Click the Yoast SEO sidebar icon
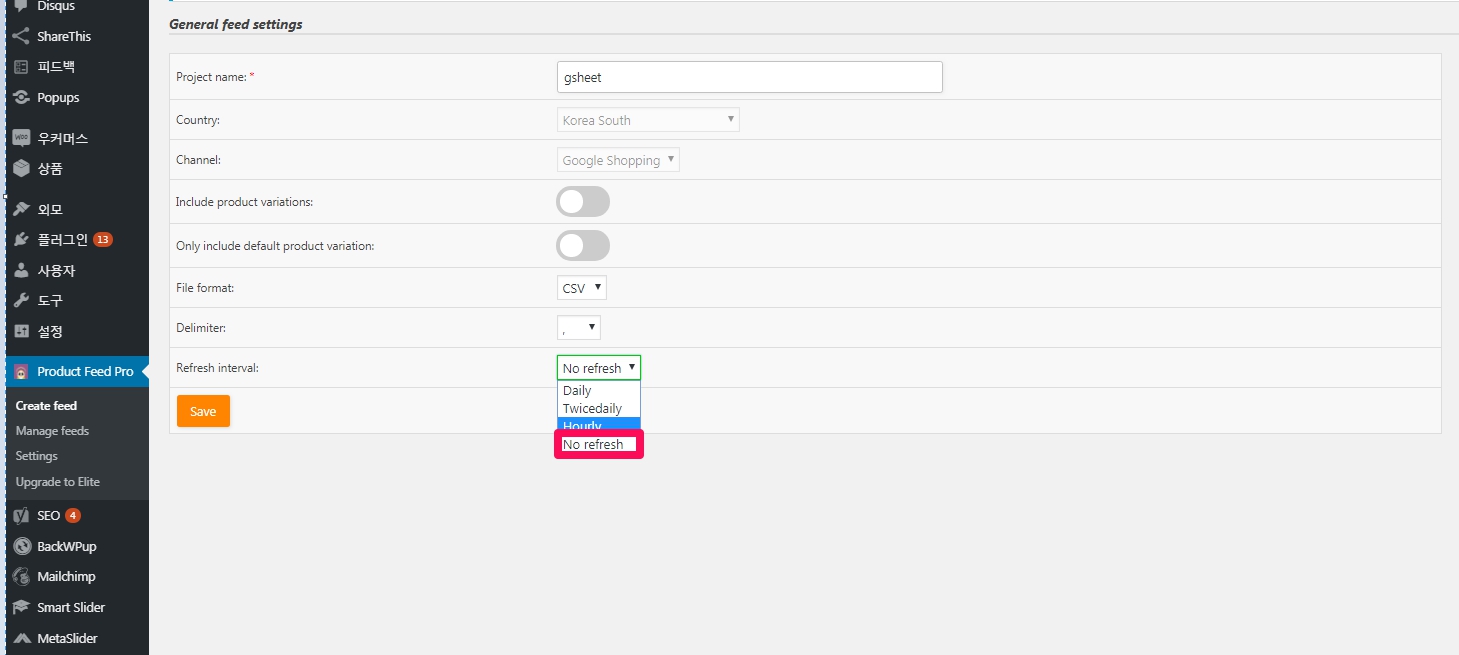 [x=21, y=516]
